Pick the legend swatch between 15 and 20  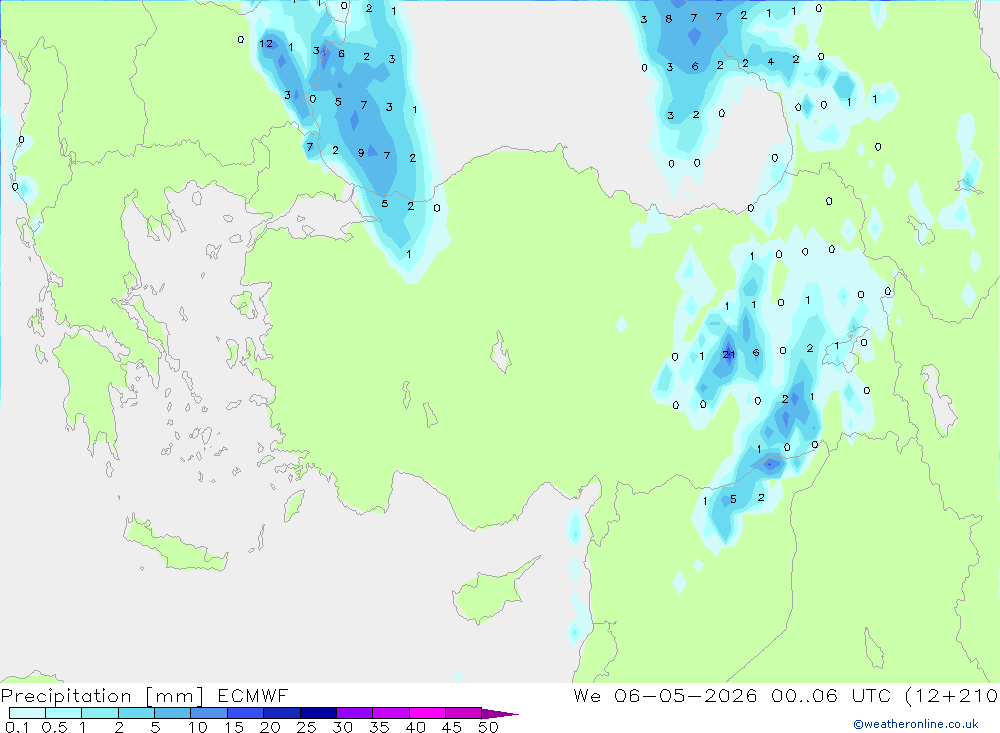tap(246, 713)
